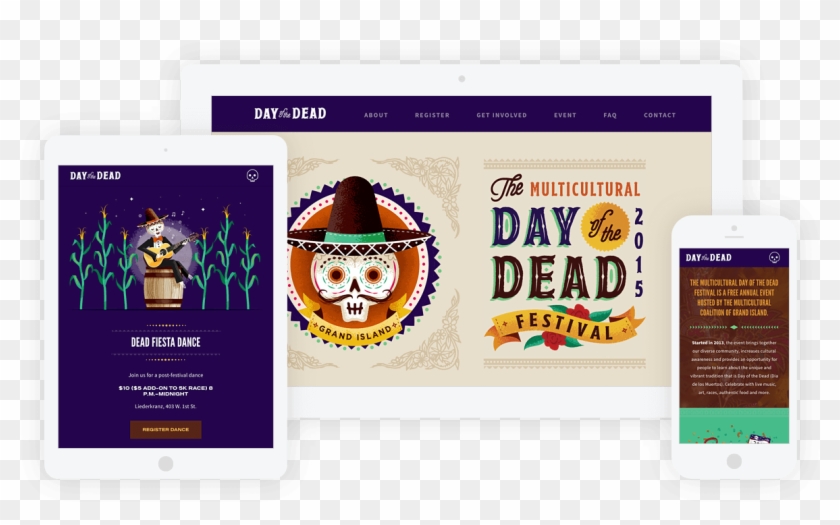Click the 'Started in 2013' paragraph on phone
This screenshot has height=525, width=840.
tap(734, 368)
